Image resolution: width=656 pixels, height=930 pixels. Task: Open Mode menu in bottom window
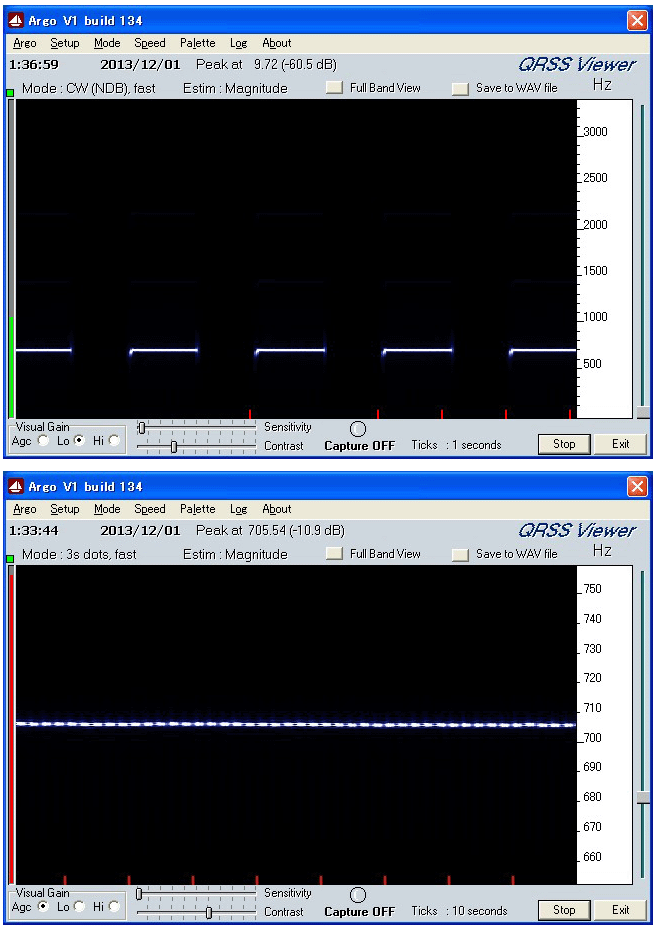[x=107, y=509]
